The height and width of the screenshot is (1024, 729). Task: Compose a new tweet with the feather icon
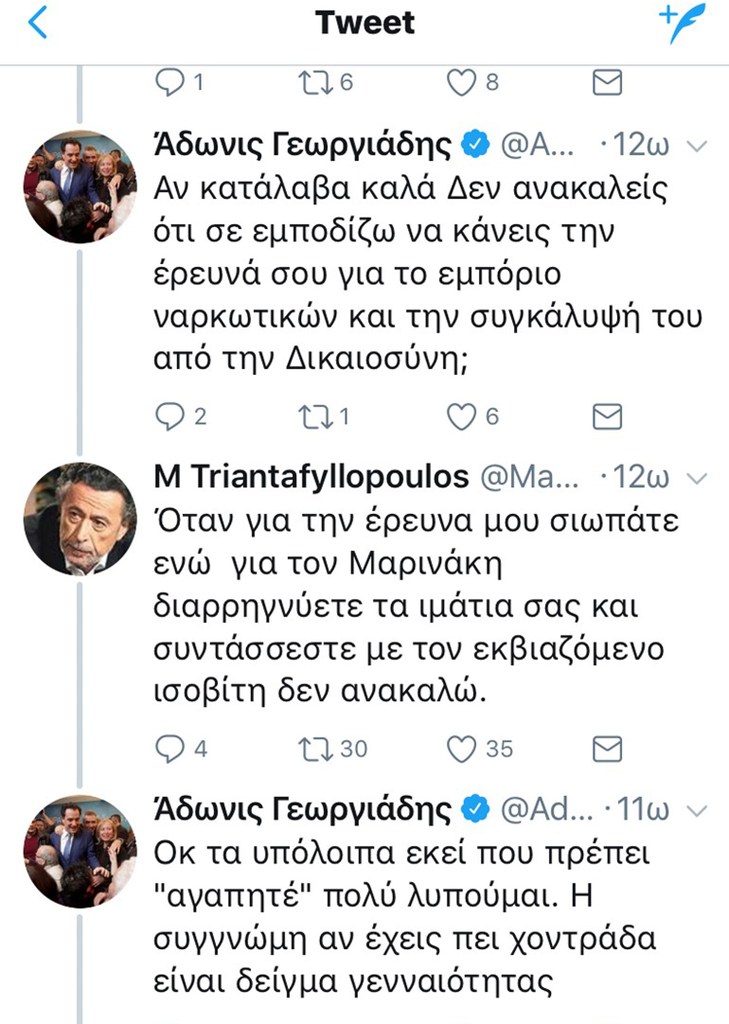[682, 23]
